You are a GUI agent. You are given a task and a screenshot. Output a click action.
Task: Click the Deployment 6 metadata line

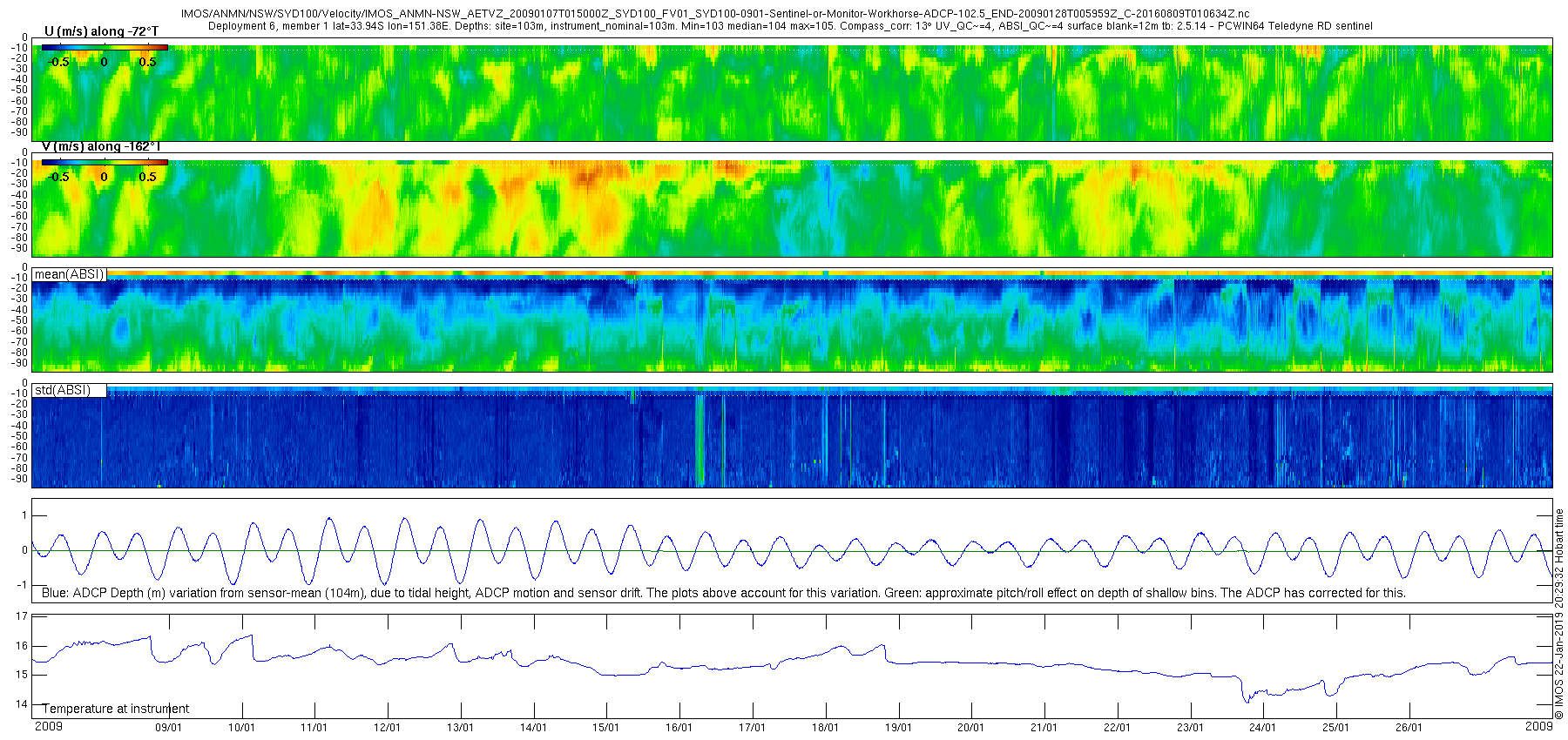pos(790,26)
